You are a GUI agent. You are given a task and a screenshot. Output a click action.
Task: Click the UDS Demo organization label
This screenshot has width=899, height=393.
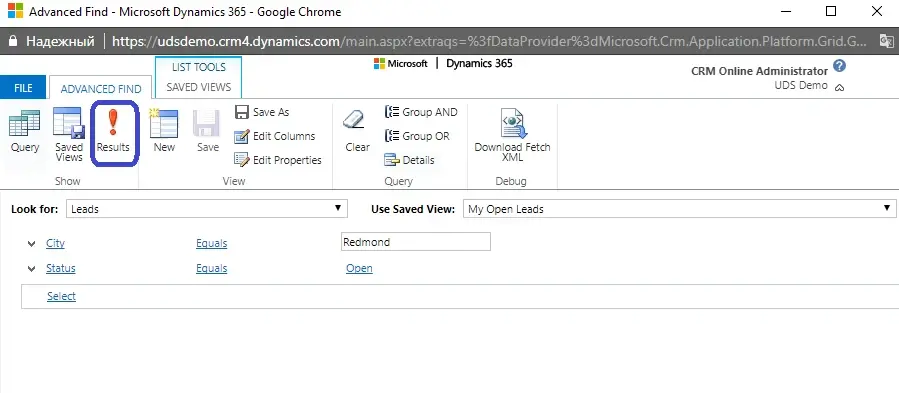point(801,85)
